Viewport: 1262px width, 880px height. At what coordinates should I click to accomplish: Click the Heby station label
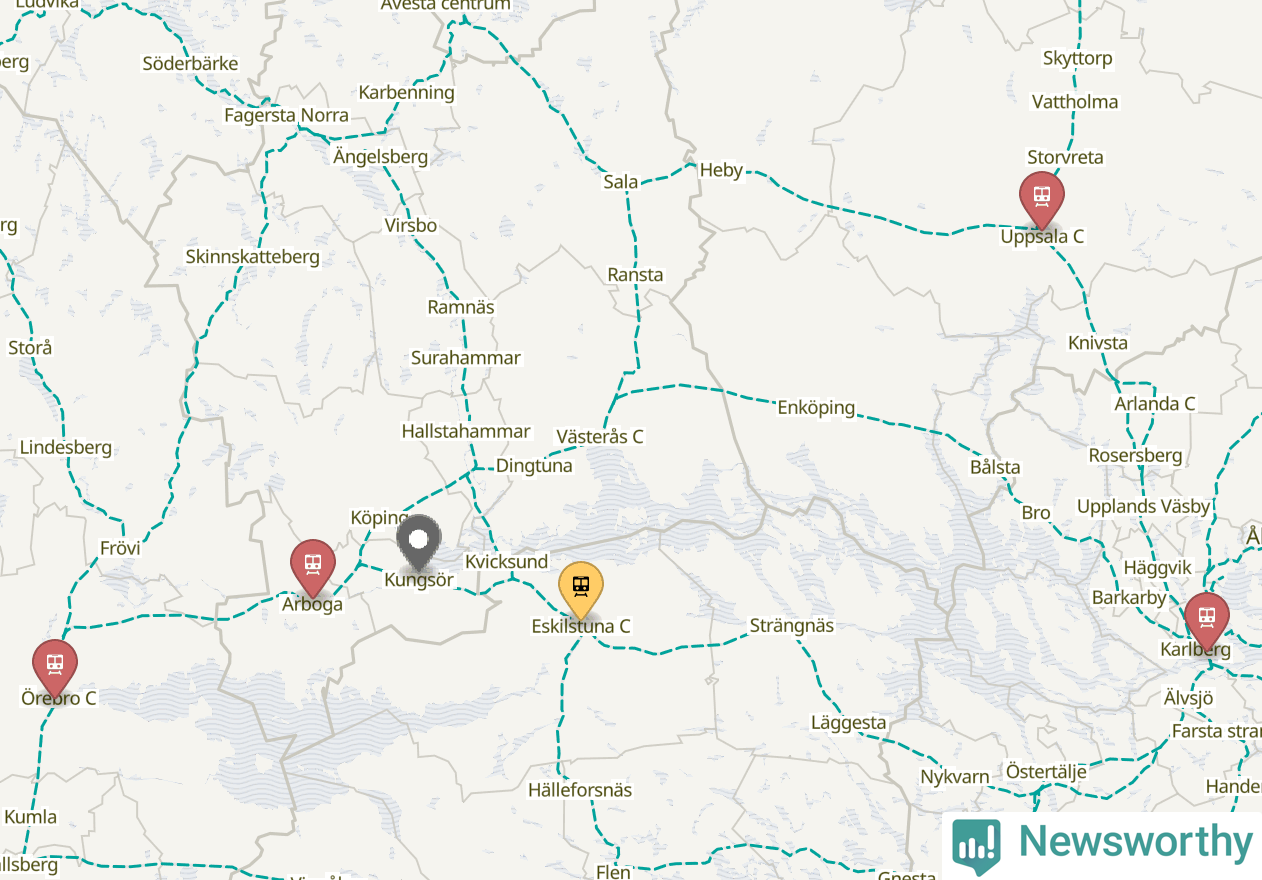pos(721,170)
